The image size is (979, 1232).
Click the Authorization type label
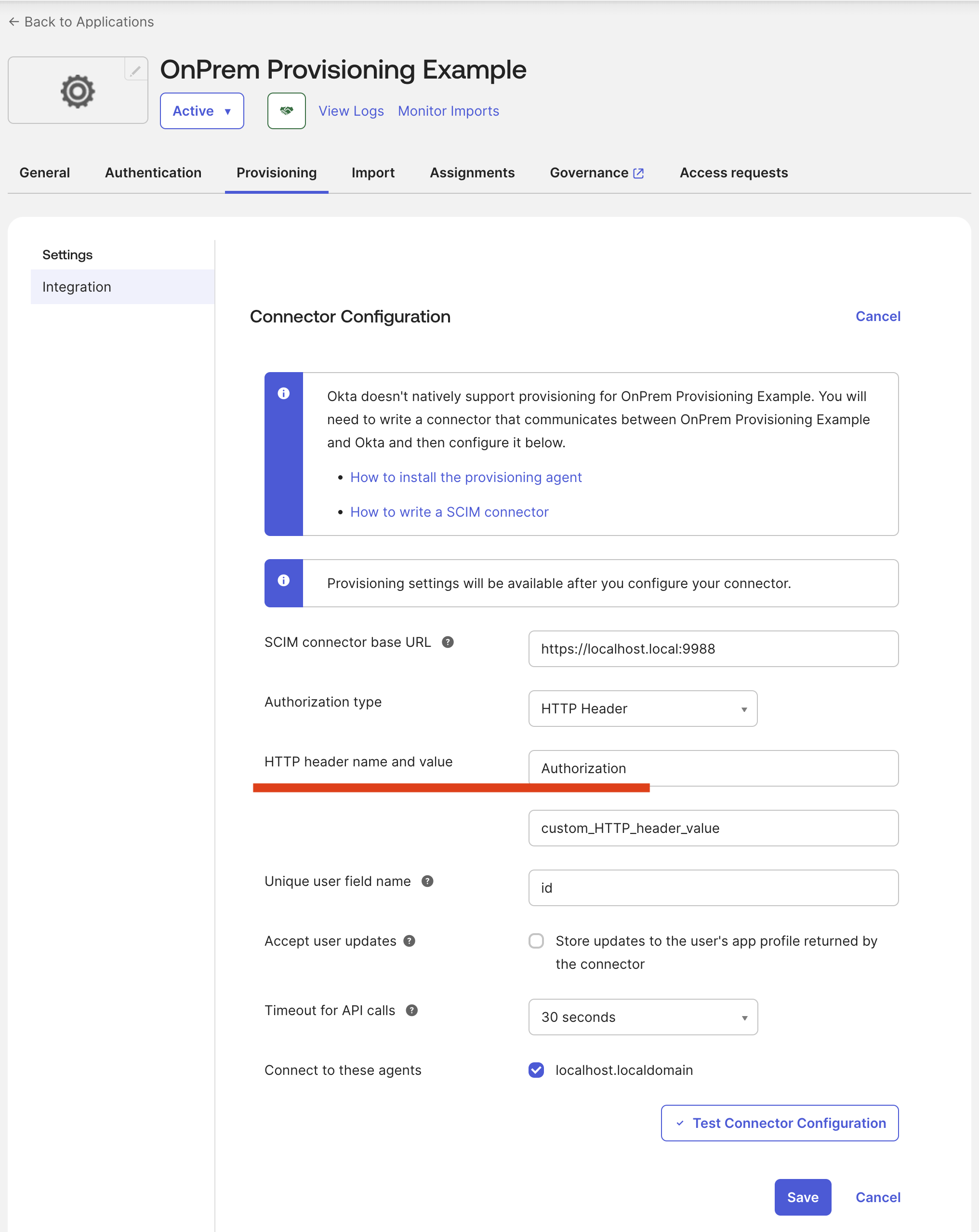point(323,702)
